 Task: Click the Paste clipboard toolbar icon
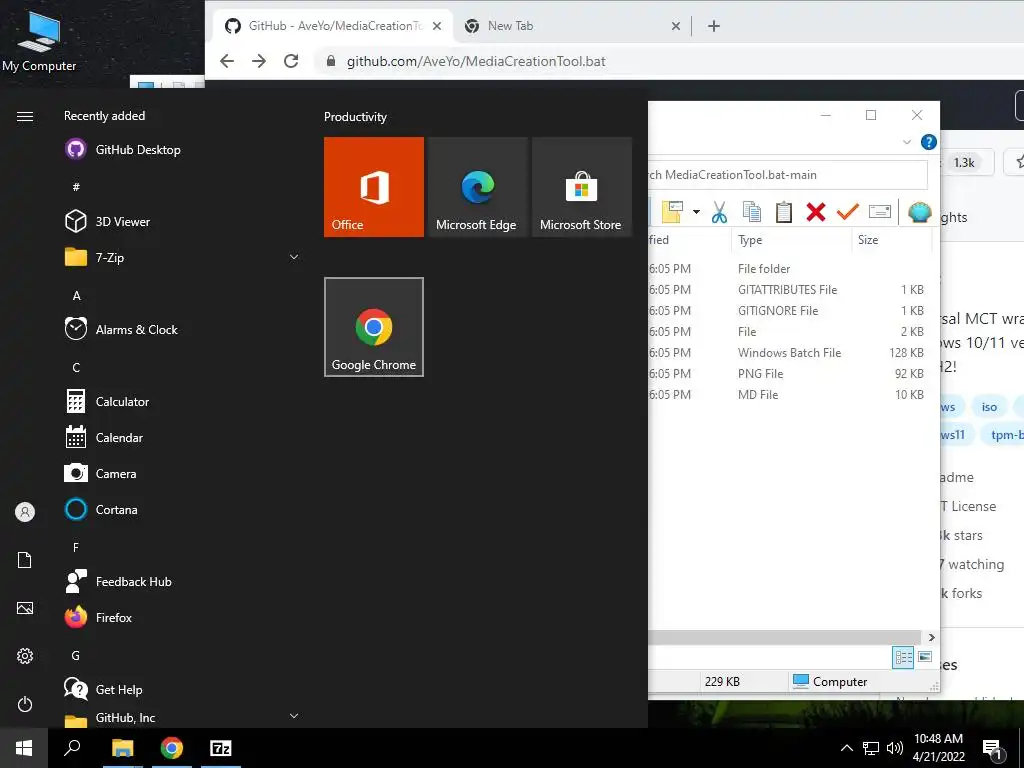784,212
